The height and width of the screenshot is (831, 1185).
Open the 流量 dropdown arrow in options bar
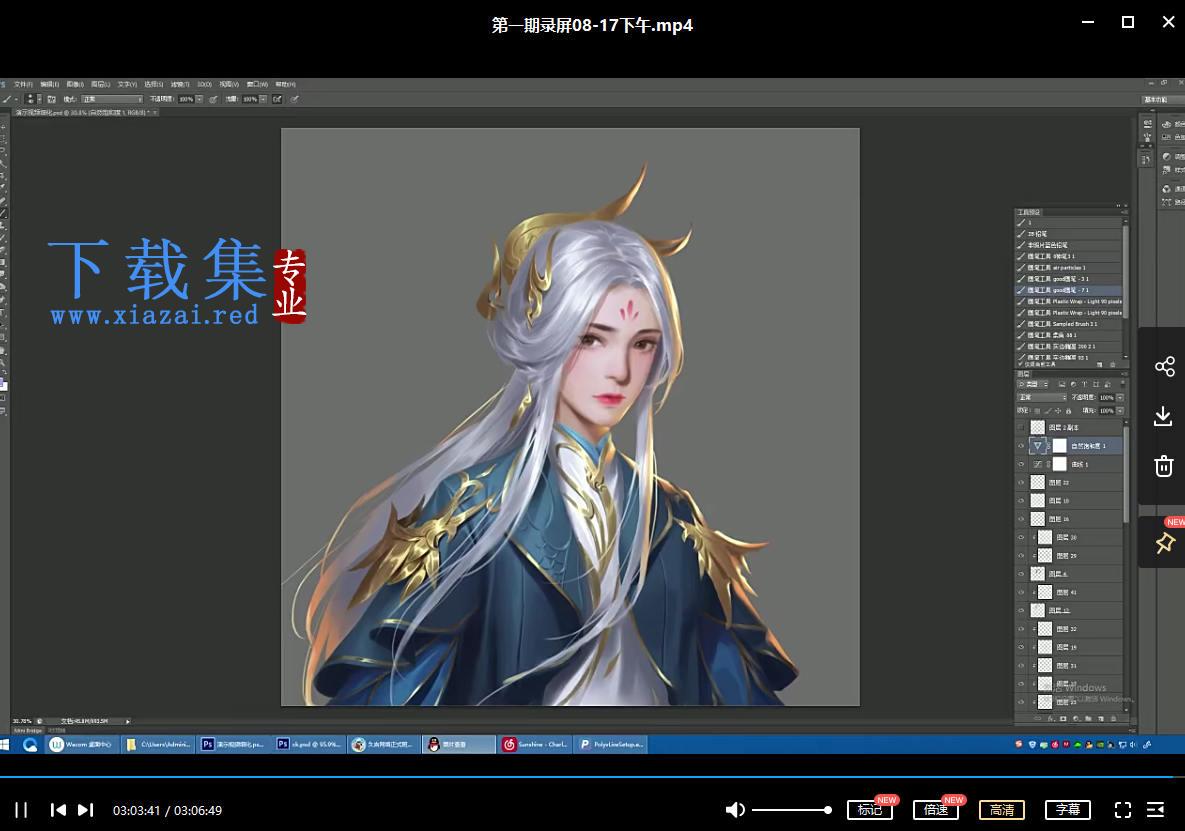tap(263, 99)
